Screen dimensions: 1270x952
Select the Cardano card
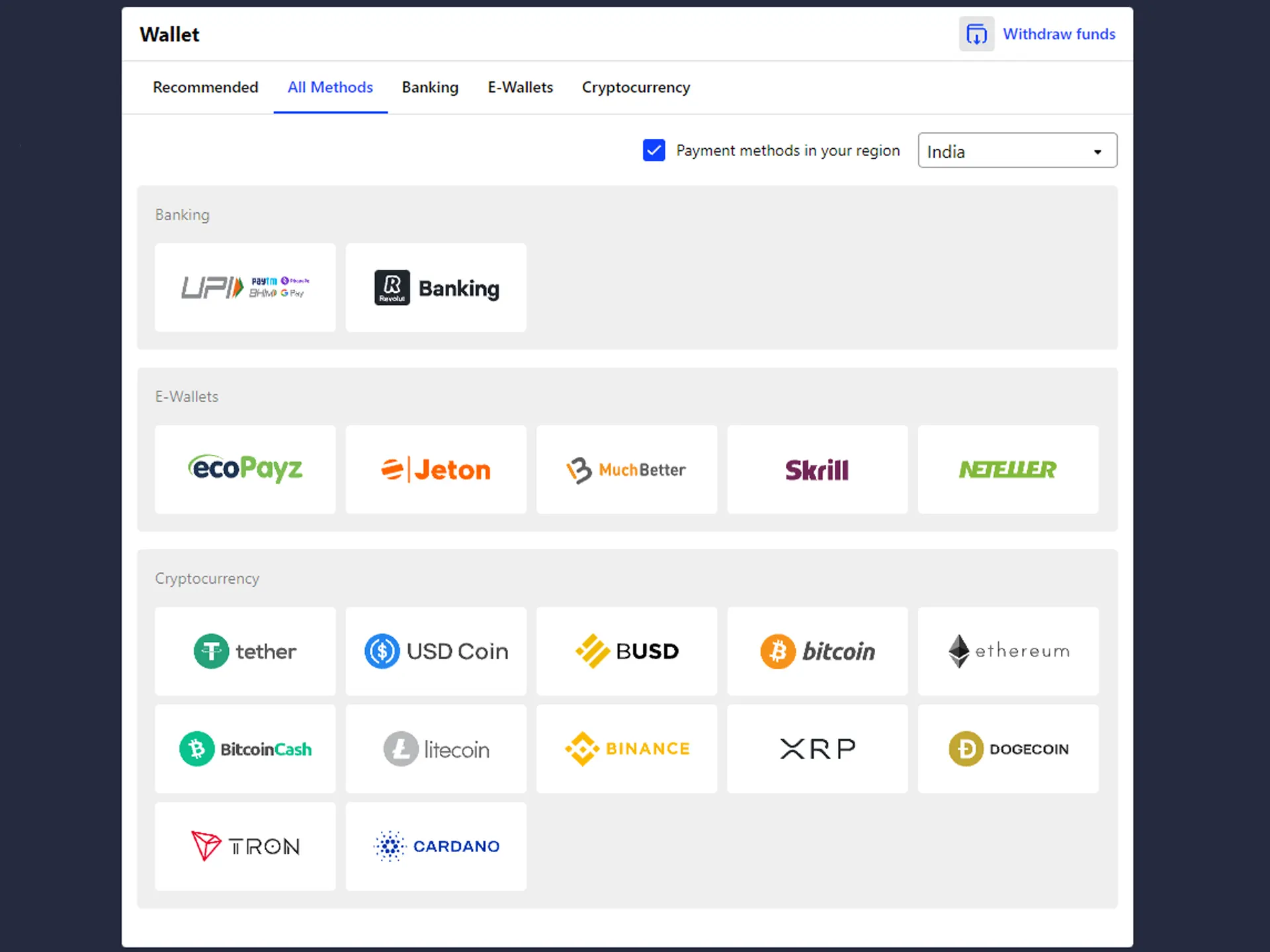pos(436,847)
